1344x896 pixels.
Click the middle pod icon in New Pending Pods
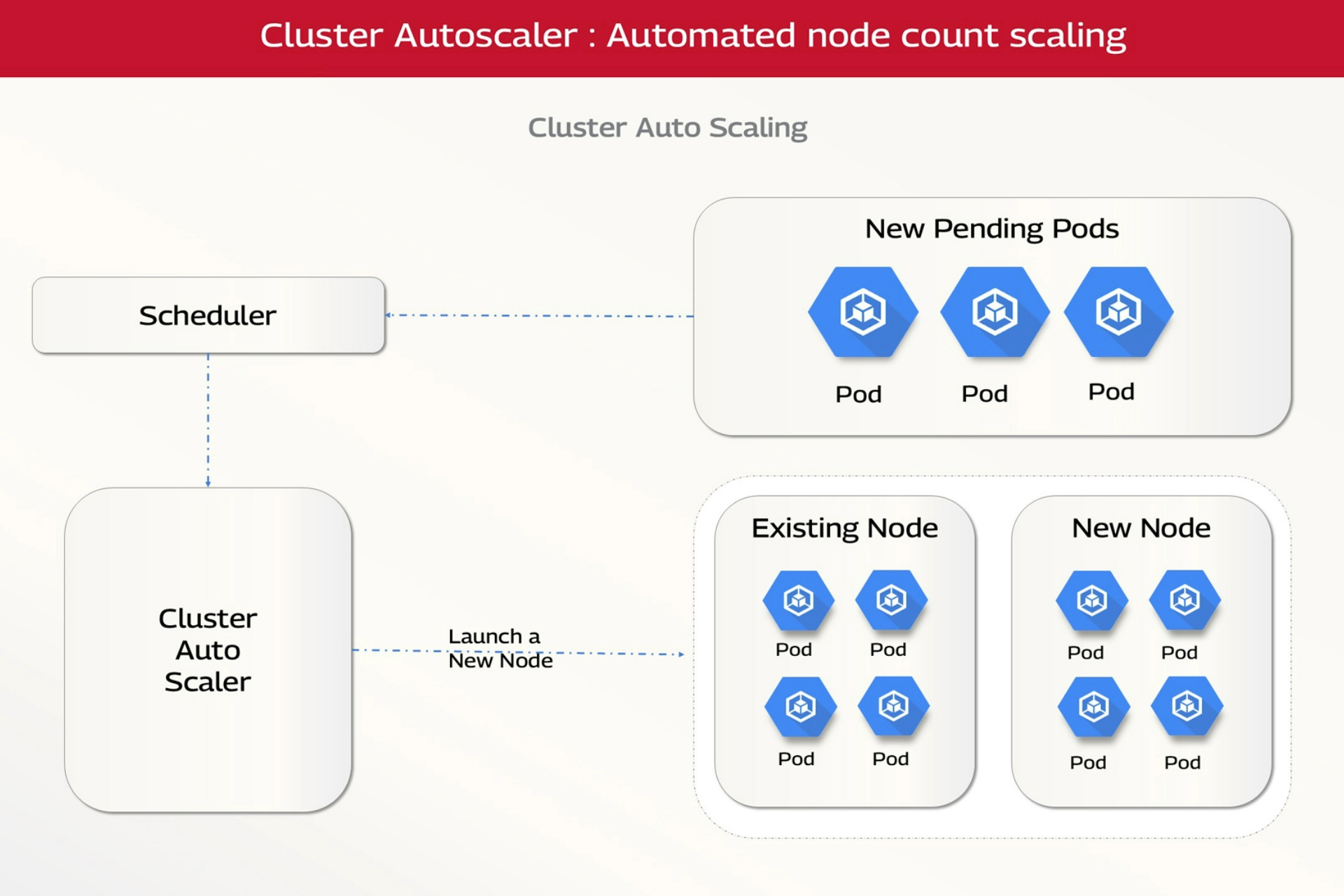[x=995, y=312]
